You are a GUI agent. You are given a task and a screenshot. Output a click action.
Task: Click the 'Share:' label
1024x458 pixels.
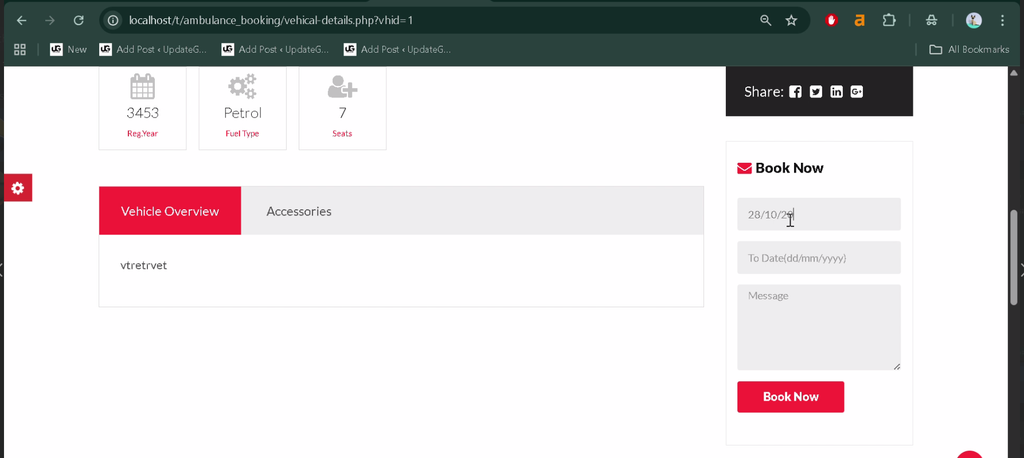point(763,91)
